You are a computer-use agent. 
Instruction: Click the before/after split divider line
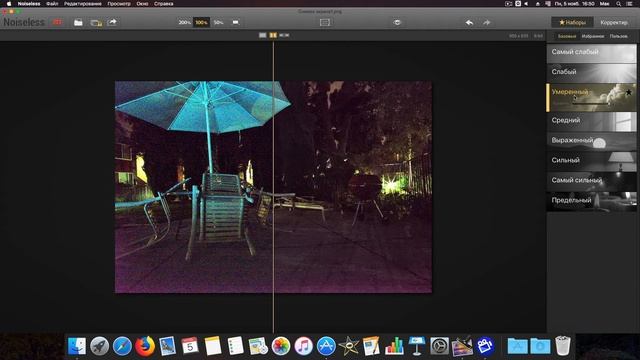pos(273,187)
